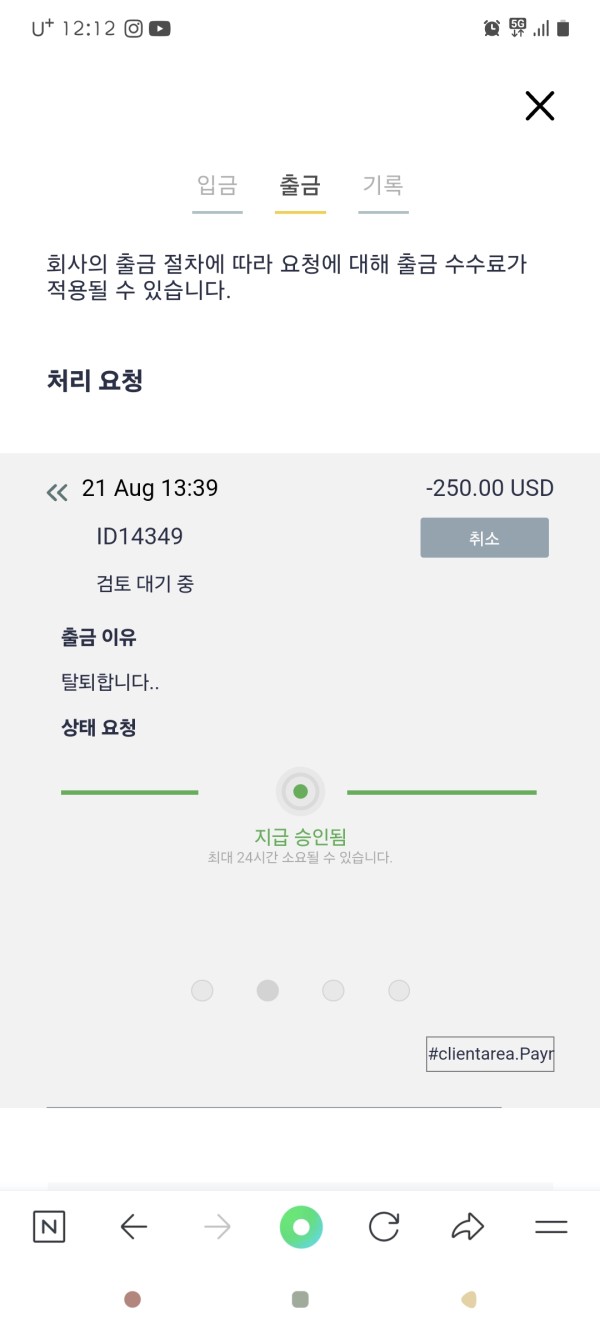
Task: Open the 기록 tab
Action: coord(383,185)
